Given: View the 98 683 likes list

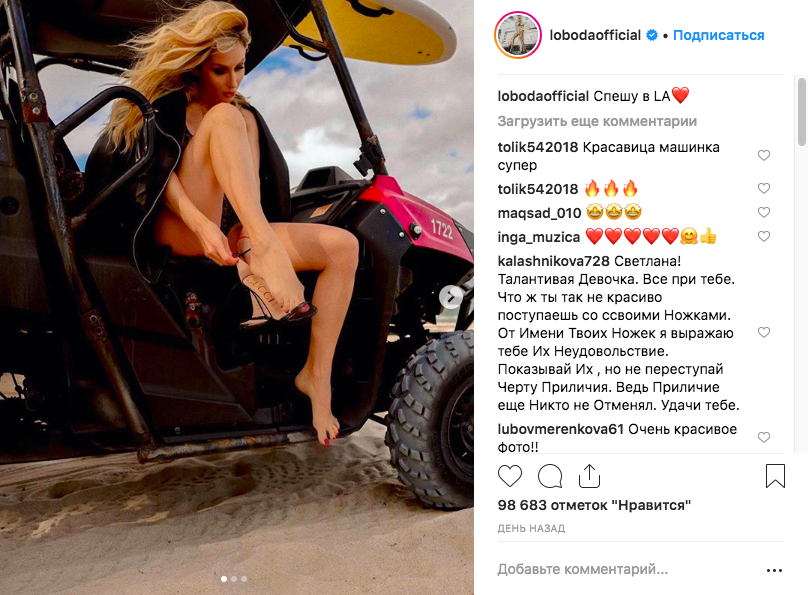Looking at the screenshot, I should click(594, 505).
